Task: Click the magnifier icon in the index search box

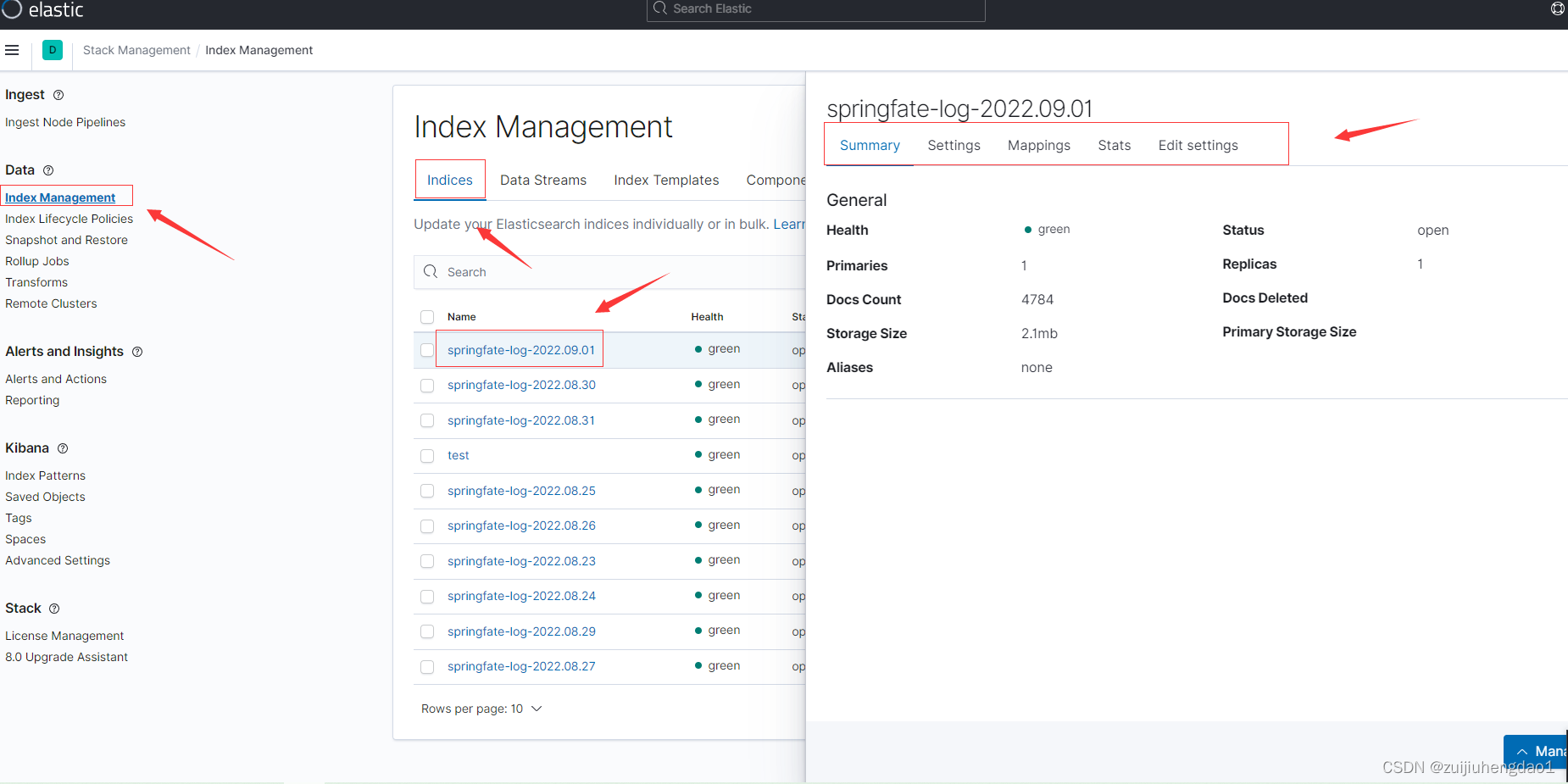Action: click(x=431, y=271)
